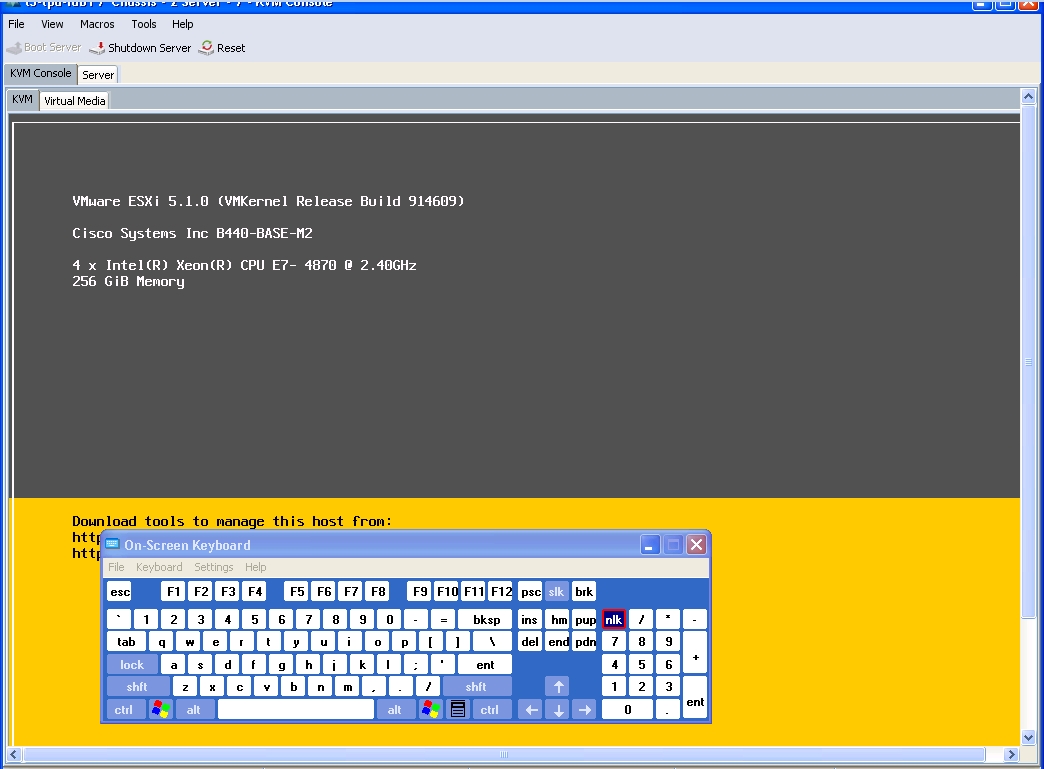Click the psc print screen key
The image size is (1044, 769).
pyautogui.click(x=530, y=592)
